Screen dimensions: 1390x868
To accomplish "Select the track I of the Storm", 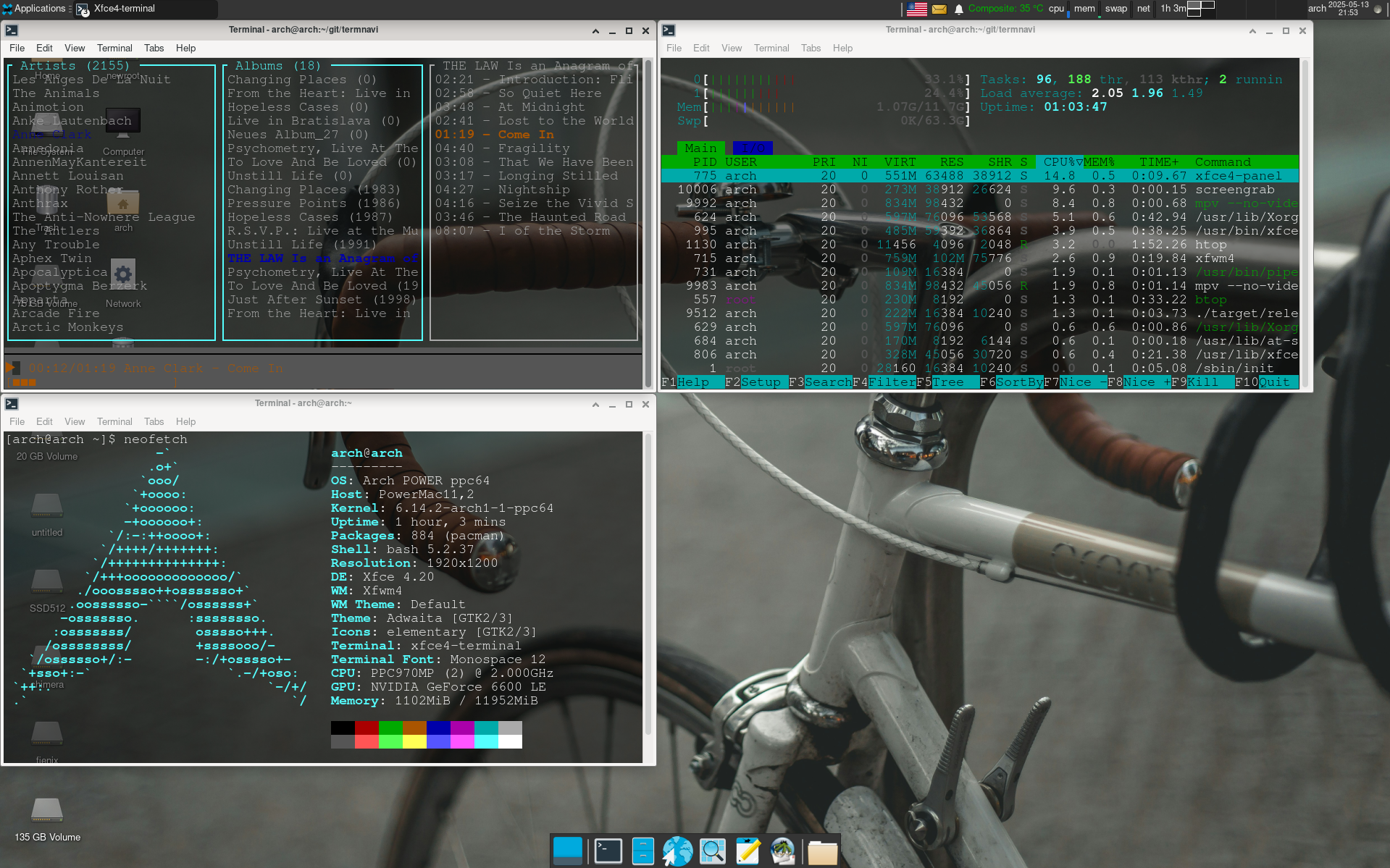I will pos(522,231).
